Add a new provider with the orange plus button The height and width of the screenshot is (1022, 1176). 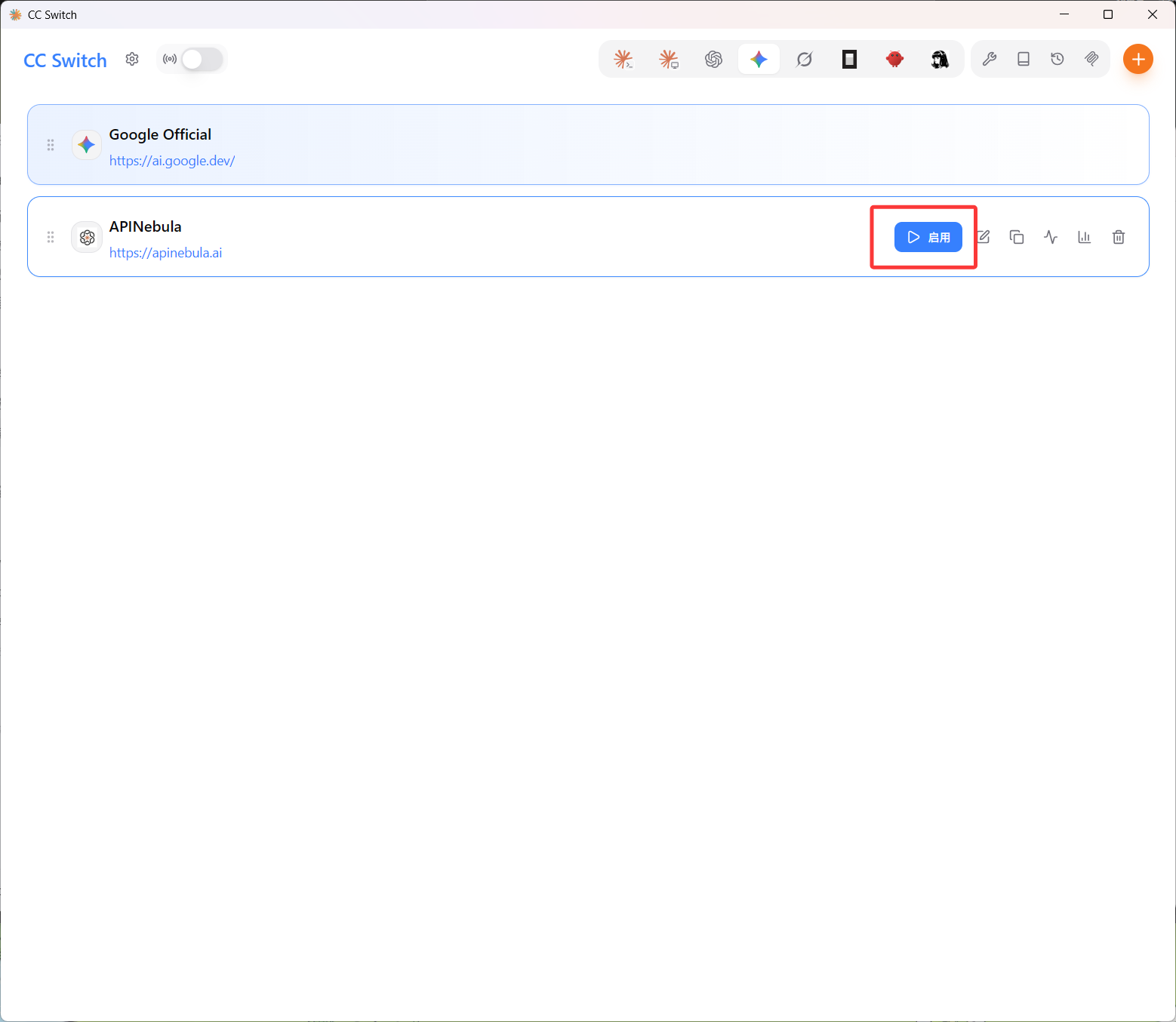[x=1138, y=59]
